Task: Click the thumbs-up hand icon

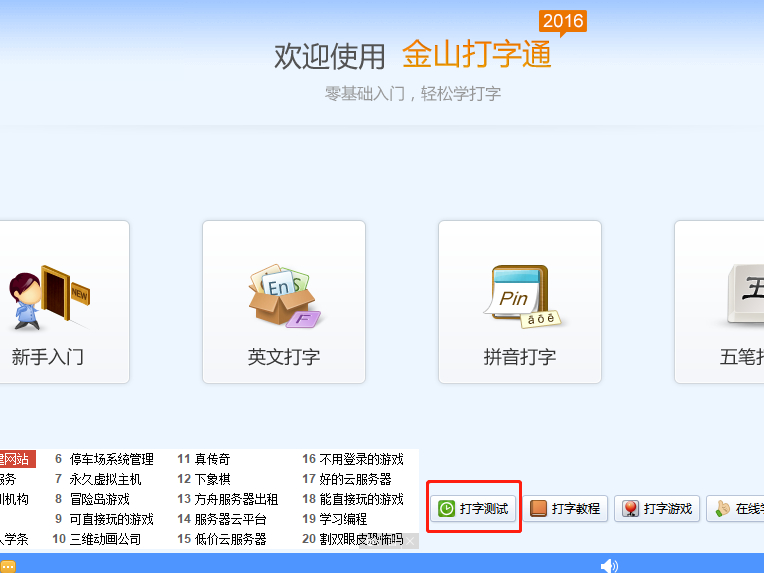Action: 722,509
